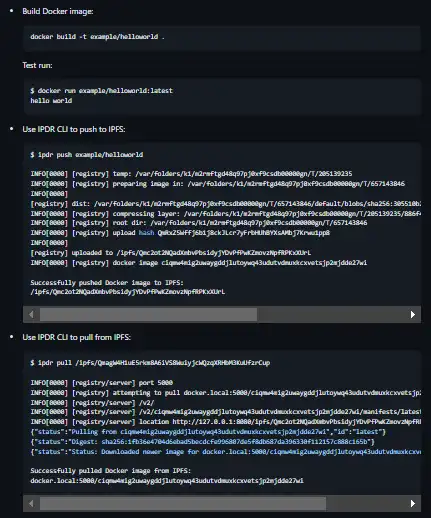Click right arrow of ipdr pull scrollbar

[413, 503]
